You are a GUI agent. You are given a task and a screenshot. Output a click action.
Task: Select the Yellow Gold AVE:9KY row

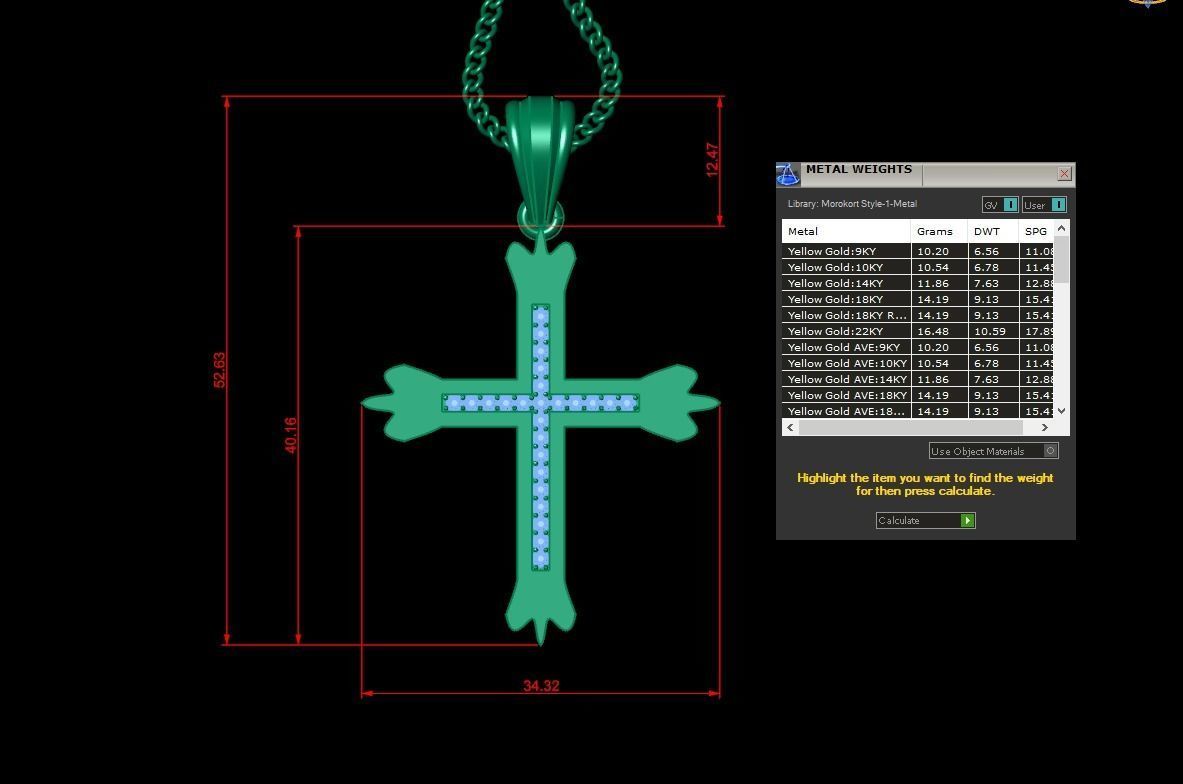coord(917,347)
